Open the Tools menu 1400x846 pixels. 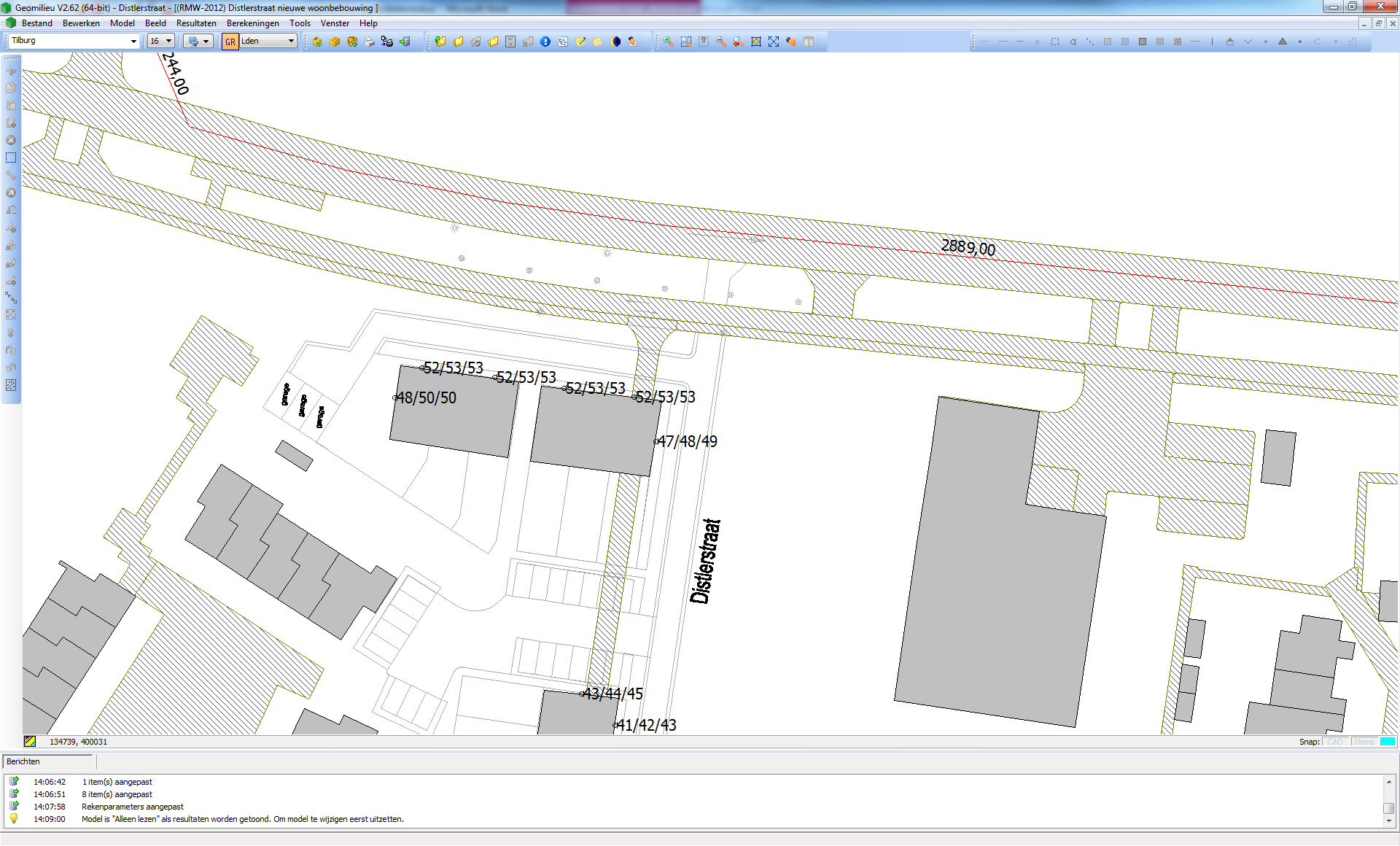(300, 23)
